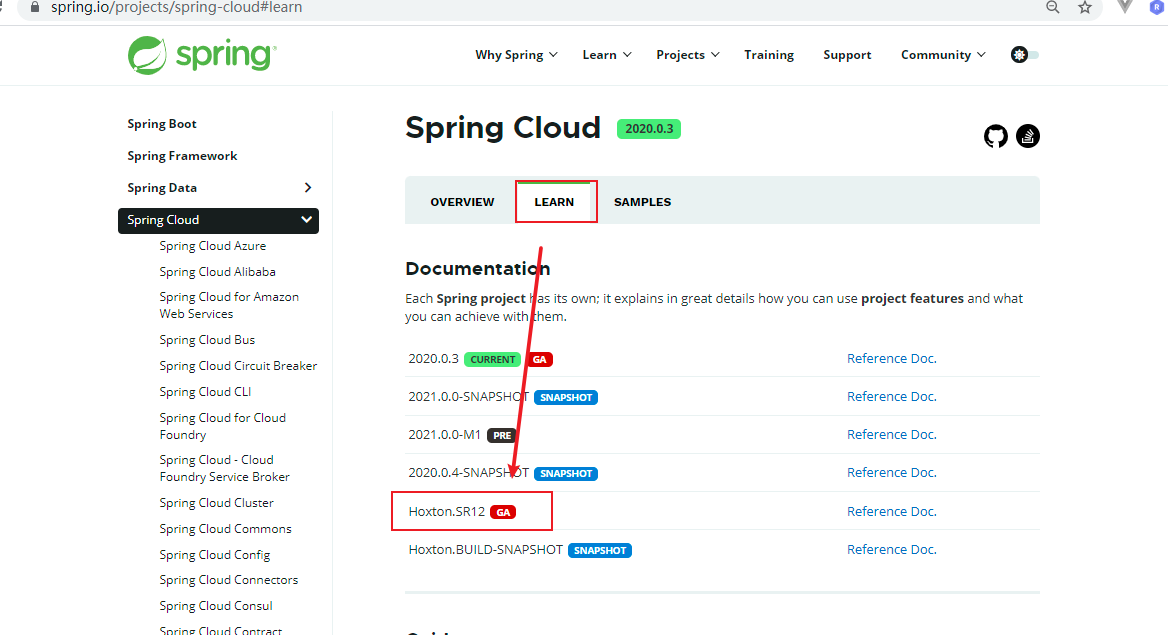Viewport: 1168px width, 635px height.
Task: Open Reference Doc. for 2021.0.0-M1
Action: [892, 435]
